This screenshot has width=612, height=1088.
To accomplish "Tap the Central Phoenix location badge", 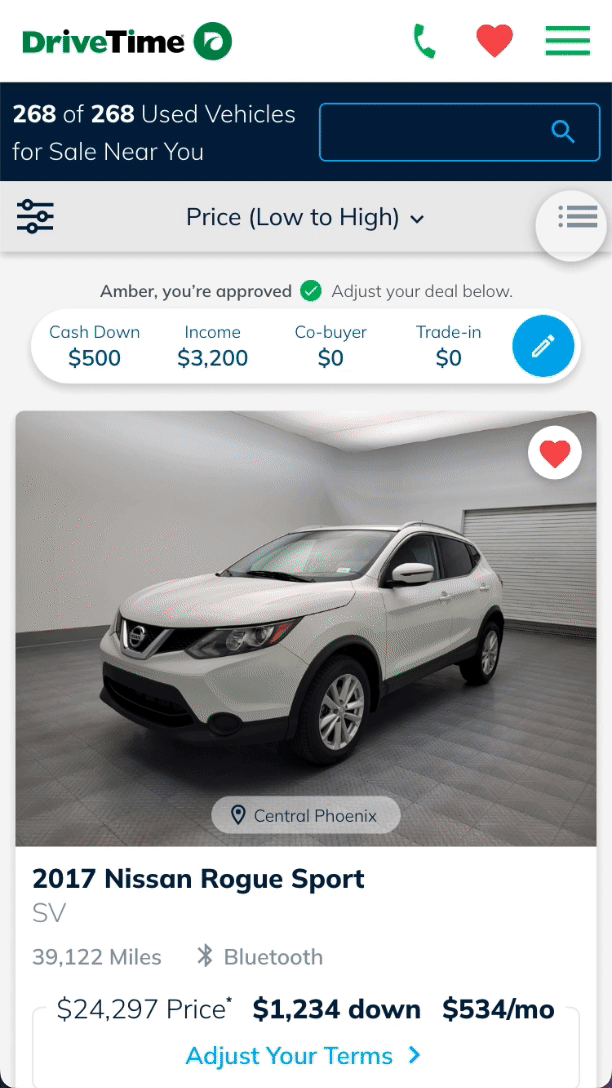I will (x=306, y=815).
